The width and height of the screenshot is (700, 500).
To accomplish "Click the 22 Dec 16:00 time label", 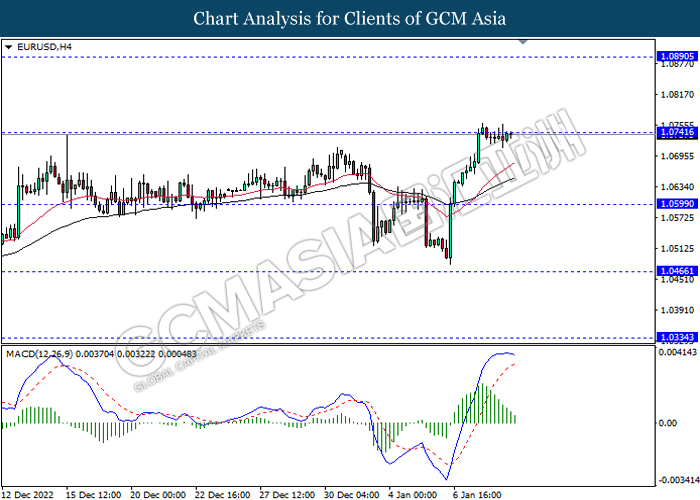I will click(x=222, y=495).
